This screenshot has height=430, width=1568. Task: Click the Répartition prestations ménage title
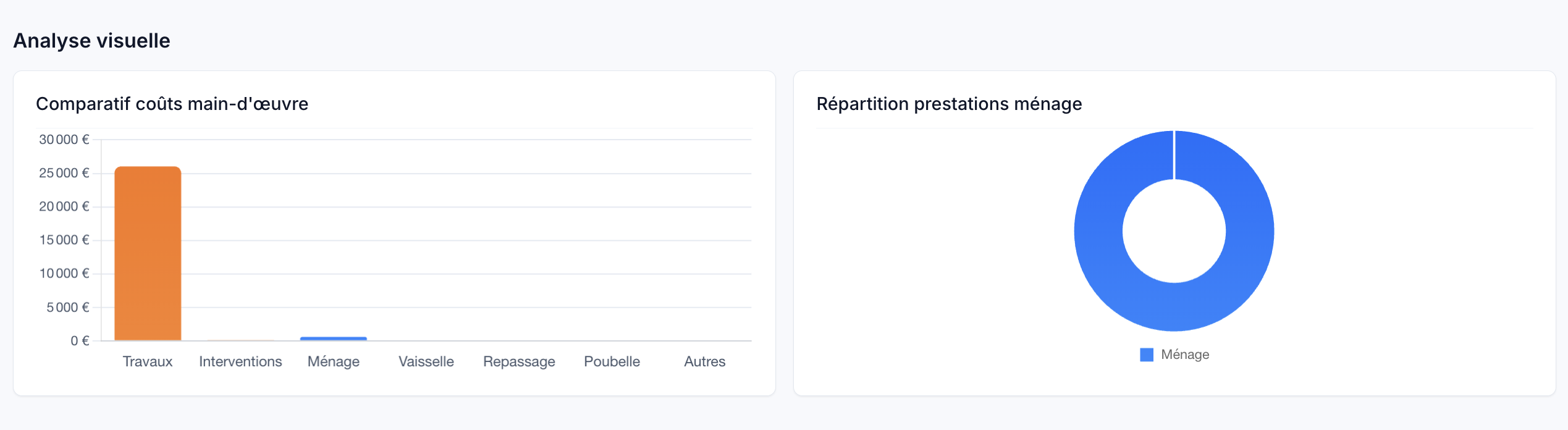[949, 104]
